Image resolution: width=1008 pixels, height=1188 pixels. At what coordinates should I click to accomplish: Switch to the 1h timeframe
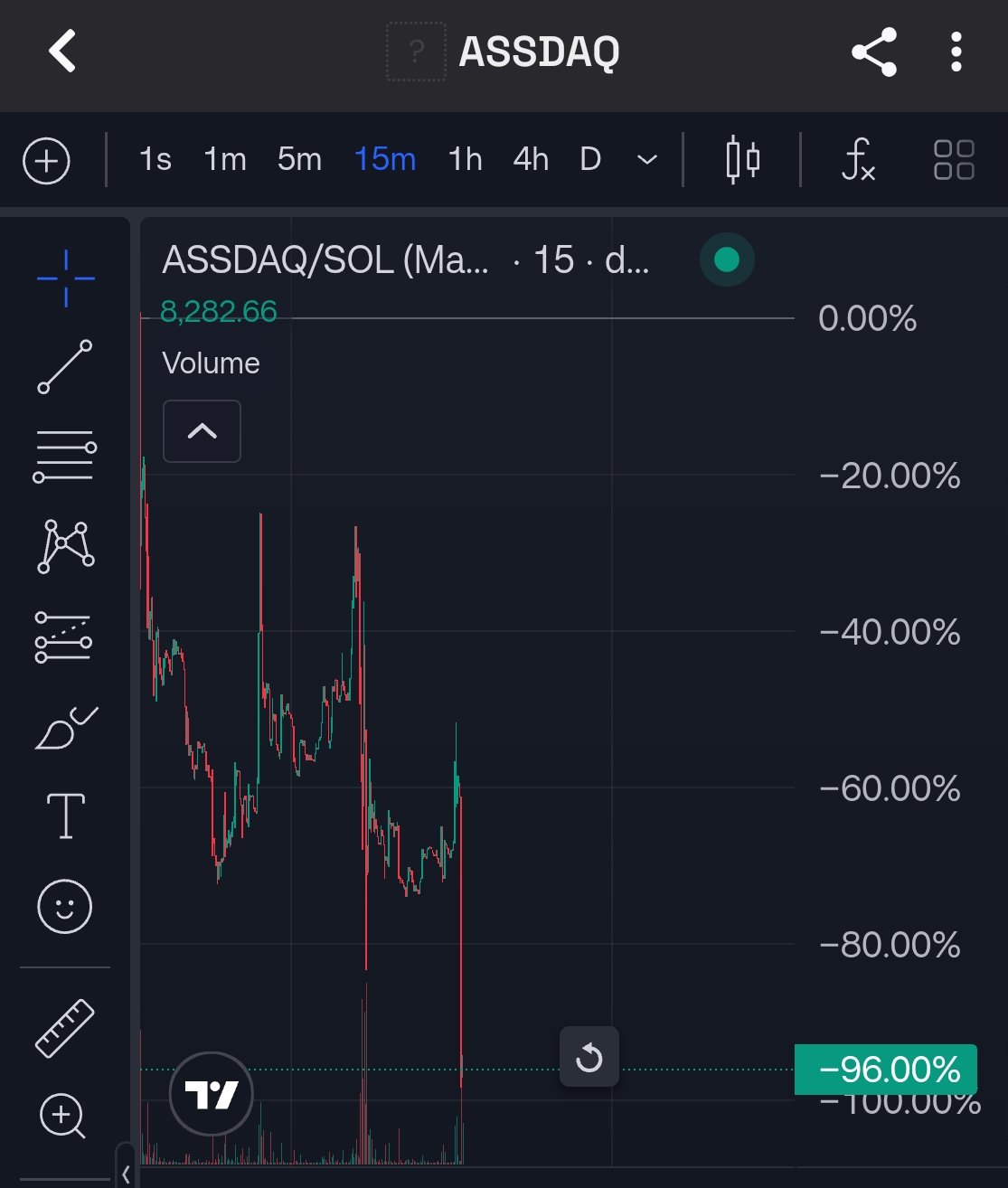click(465, 160)
